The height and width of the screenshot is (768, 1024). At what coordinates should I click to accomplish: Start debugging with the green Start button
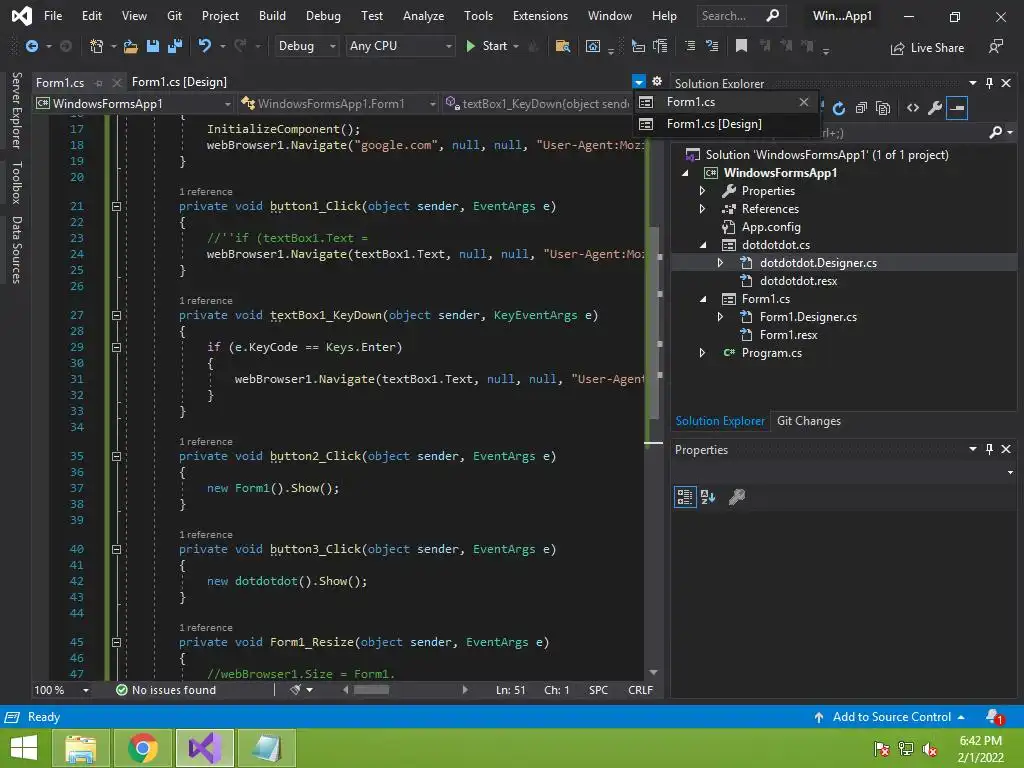(x=486, y=46)
